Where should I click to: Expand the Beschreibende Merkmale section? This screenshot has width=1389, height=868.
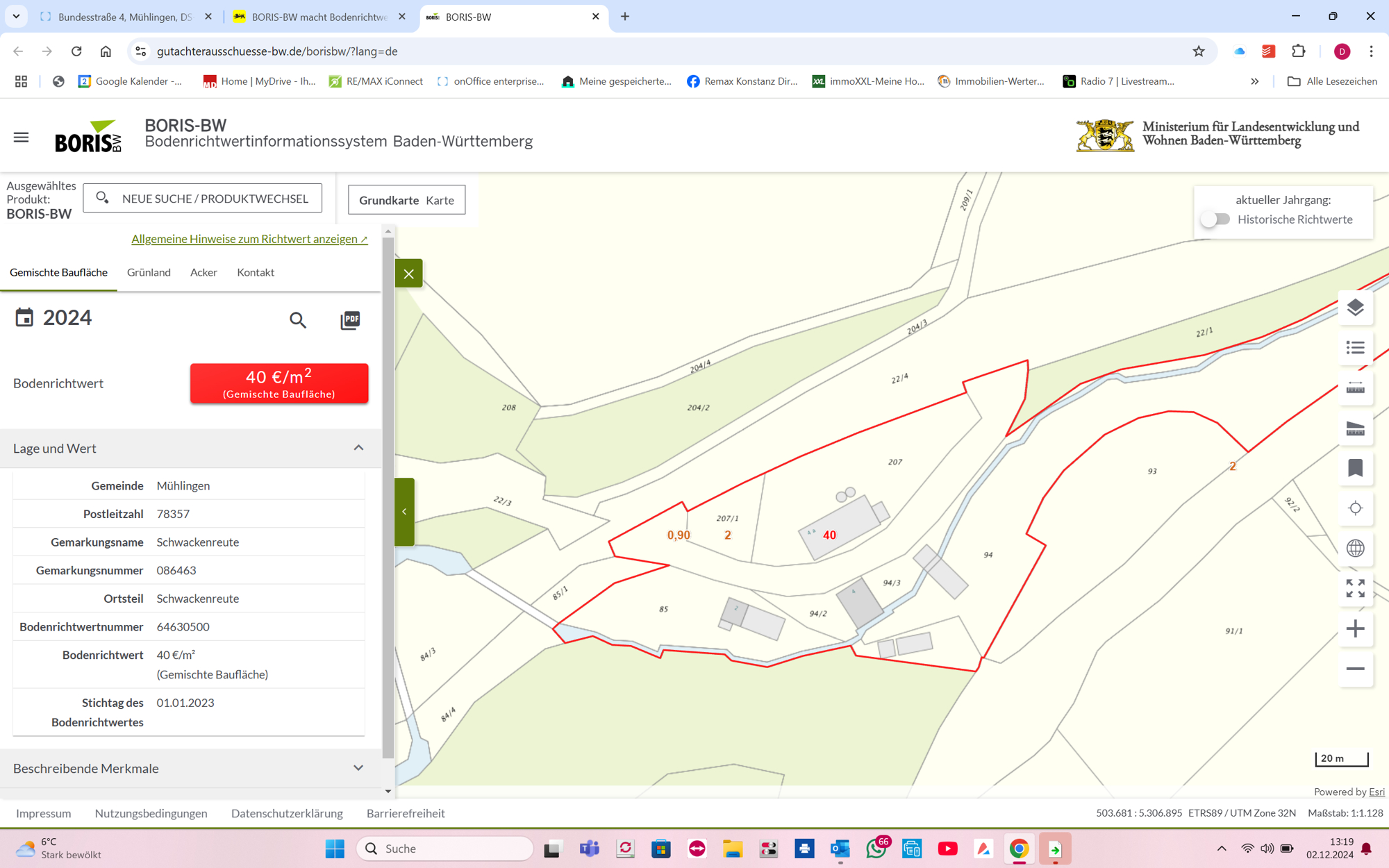coord(358,768)
